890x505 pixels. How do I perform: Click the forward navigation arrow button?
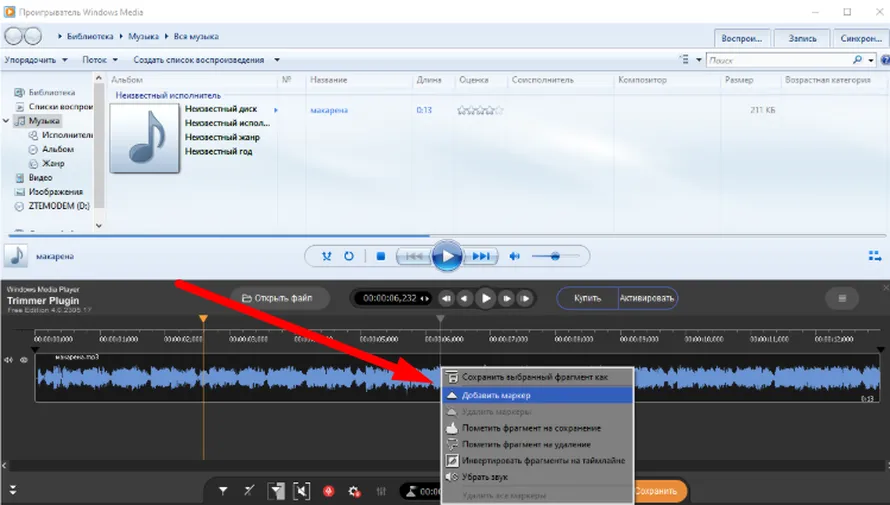coord(32,36)
